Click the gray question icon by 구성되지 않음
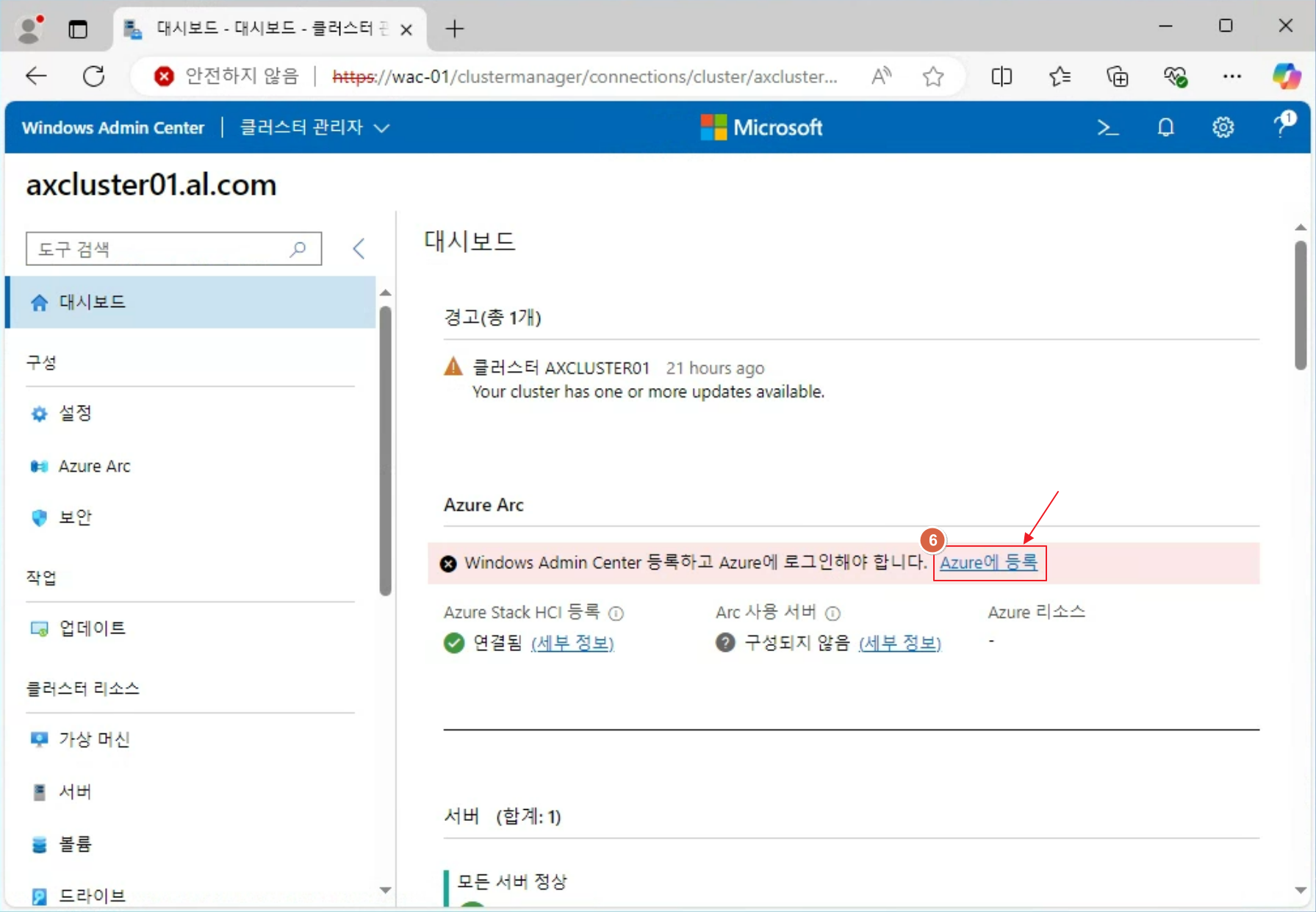 click(x=725, y=643)
